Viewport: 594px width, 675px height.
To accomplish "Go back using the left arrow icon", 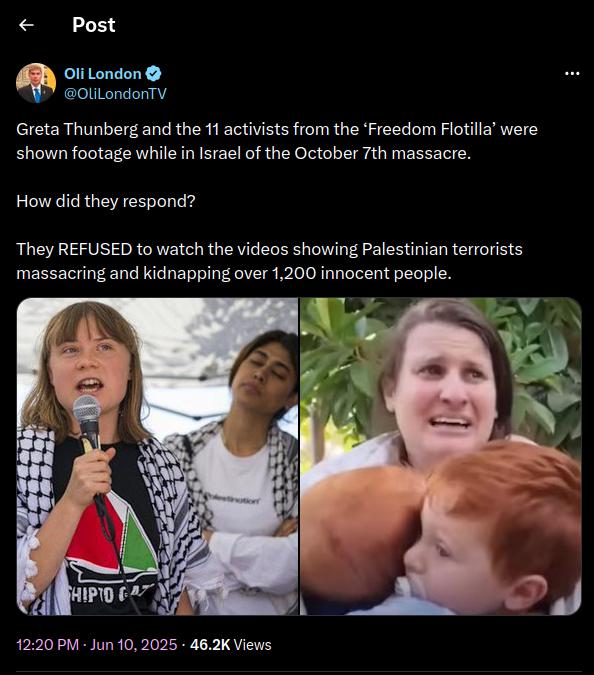I will 26,25.
